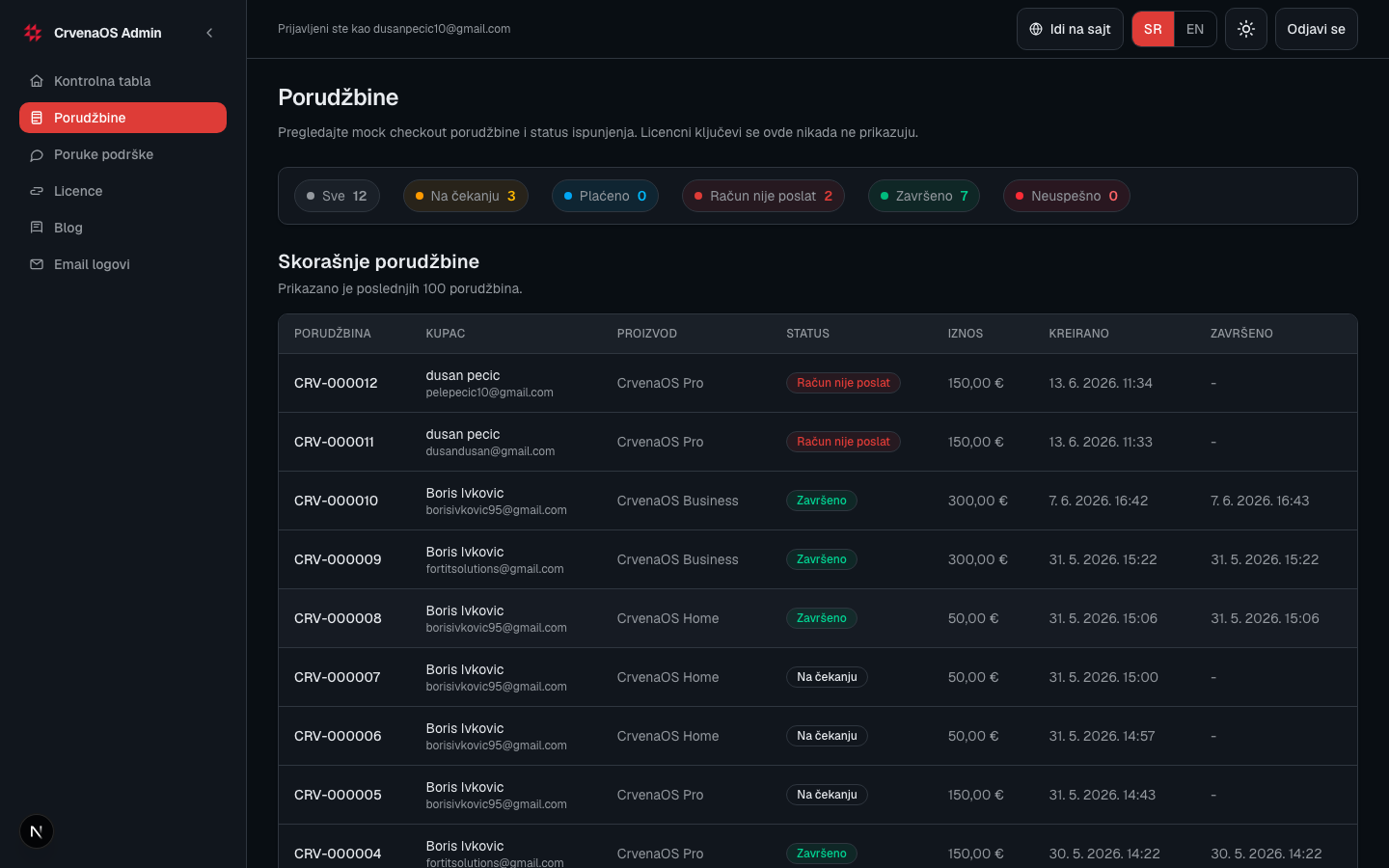The width and height of the screenshot is (1389, 868).
Task: Click Na čekanju badge in CRV-000007 row
Action: point(827,677)
